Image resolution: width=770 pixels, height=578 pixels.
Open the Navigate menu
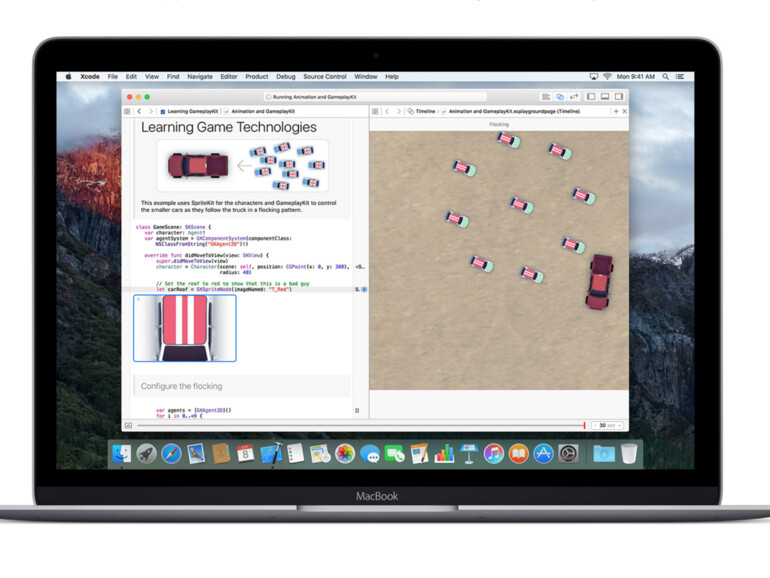200,77
